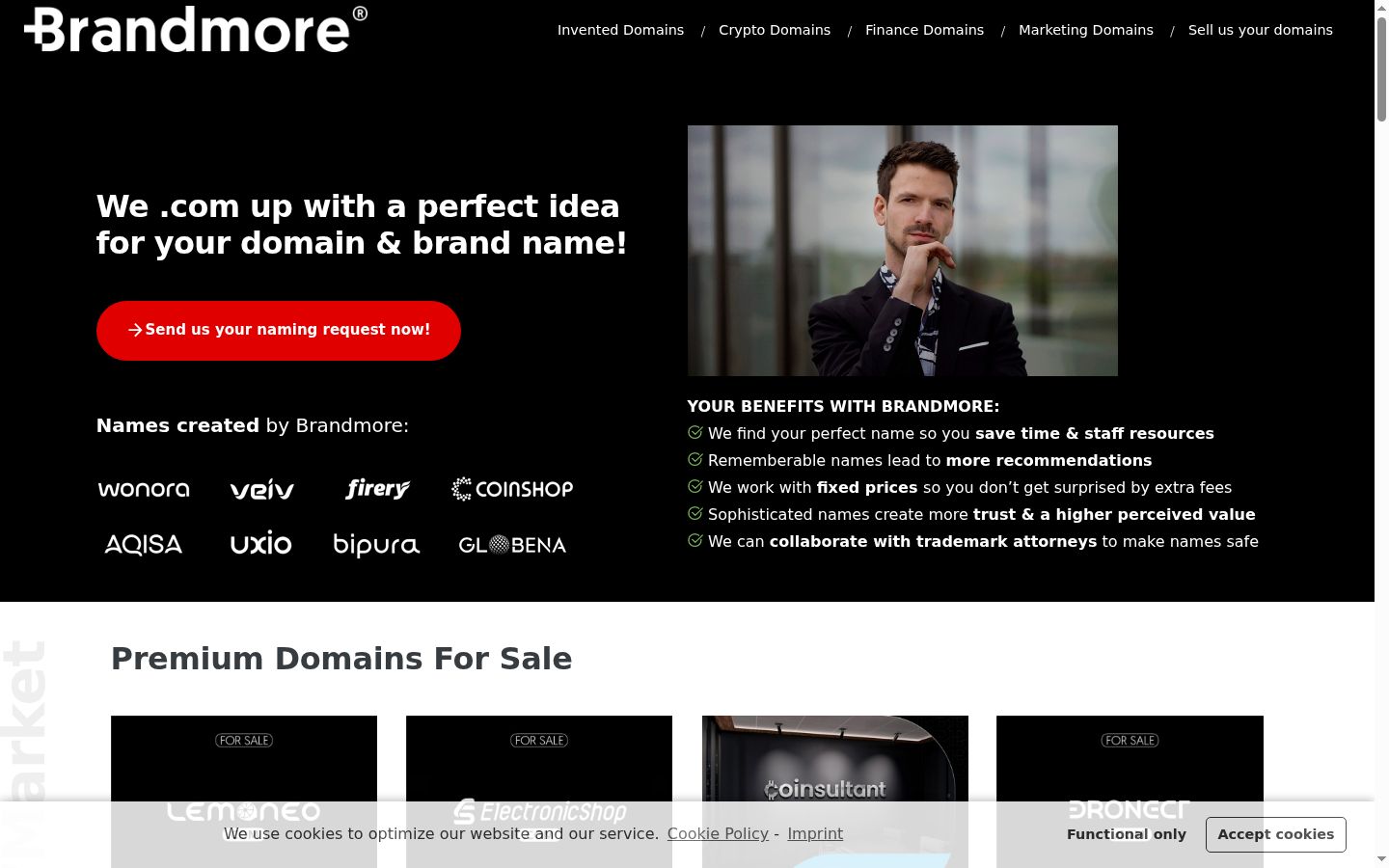
Task: Open the wonora brand logo
Action: pyautogui.click(x=144, y=489)
